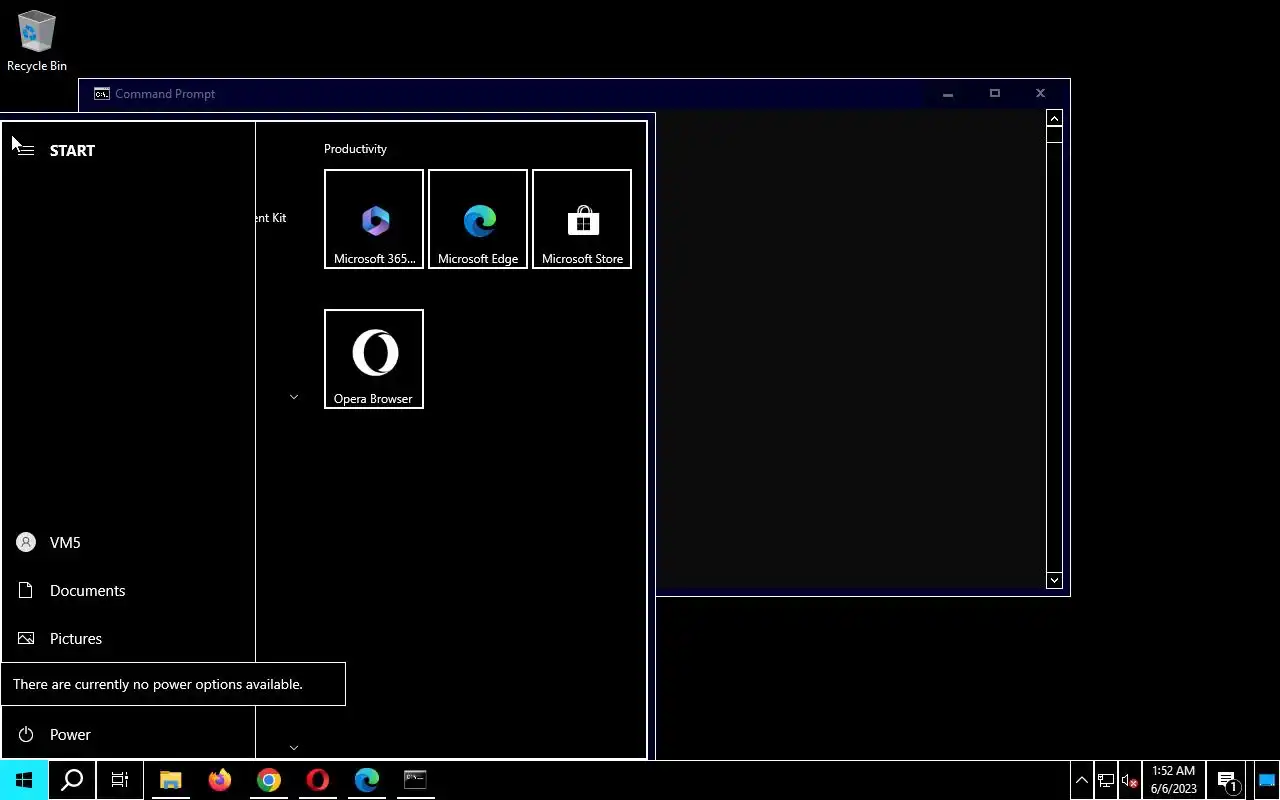Viewport: 1280px width, 800px height.
Task: Select the Productivity group header
Action: (x=355, y=149)
